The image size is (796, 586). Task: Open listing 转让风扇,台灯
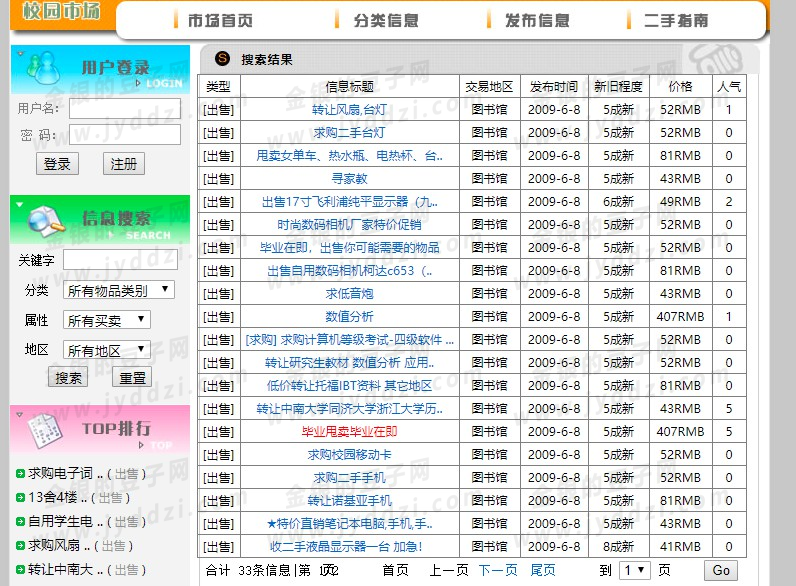click(349, 110)
